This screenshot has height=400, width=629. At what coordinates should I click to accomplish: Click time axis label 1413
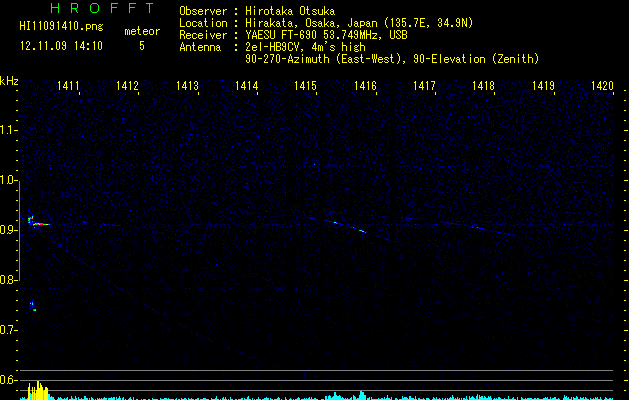coord(187,86)
